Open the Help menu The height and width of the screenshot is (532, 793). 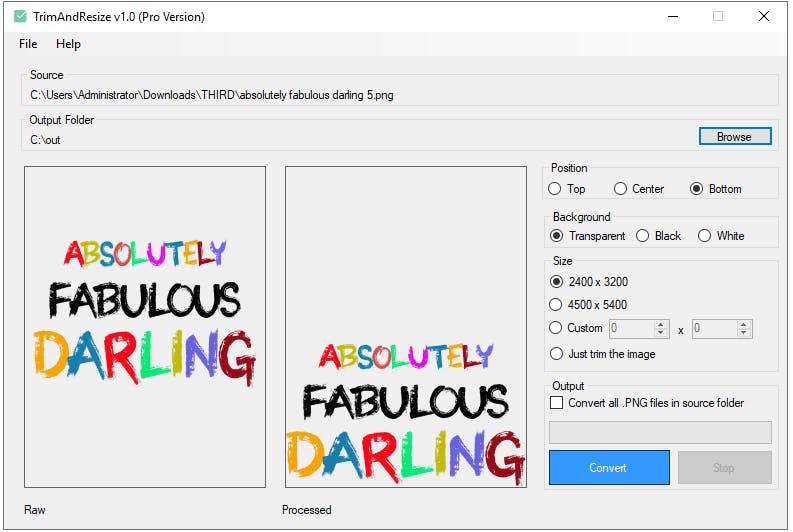click(68, 44)
